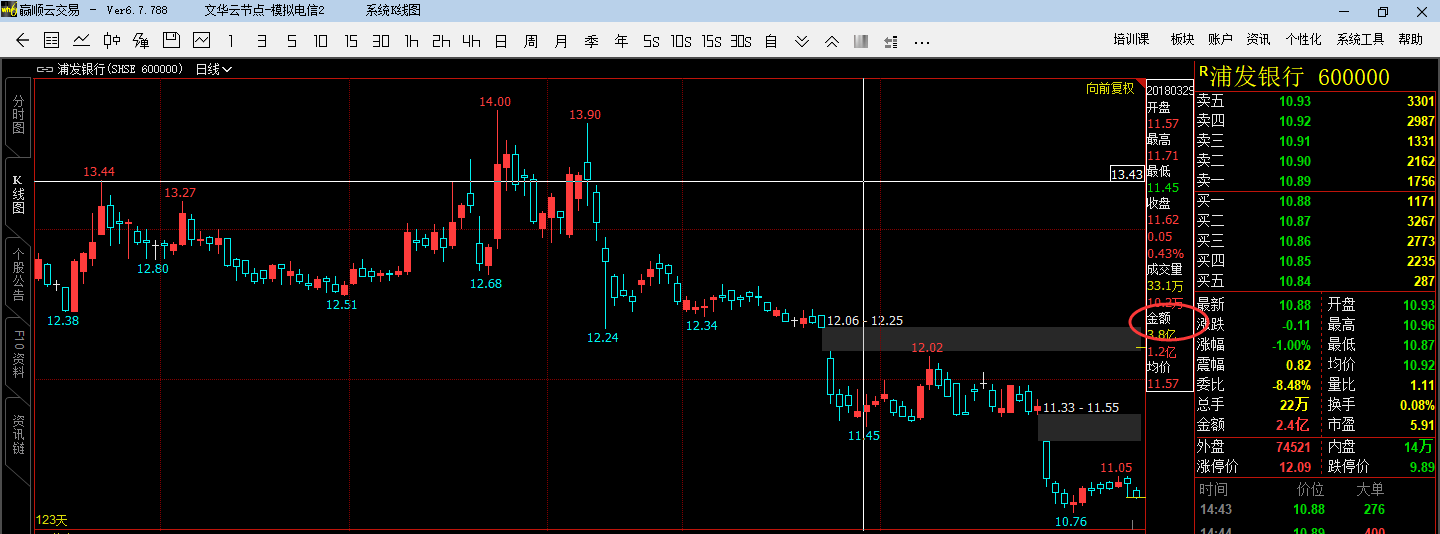This screenshot has height=534, width=1440.
Task: Open the 日线 period dropdown
Action: click(214, 70)
